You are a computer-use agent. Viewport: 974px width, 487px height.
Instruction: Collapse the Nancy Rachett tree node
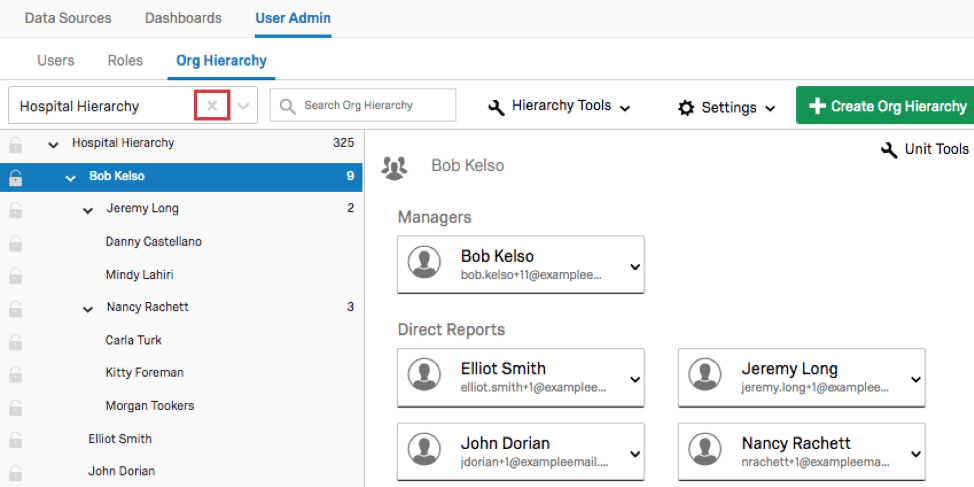[88, 308]
